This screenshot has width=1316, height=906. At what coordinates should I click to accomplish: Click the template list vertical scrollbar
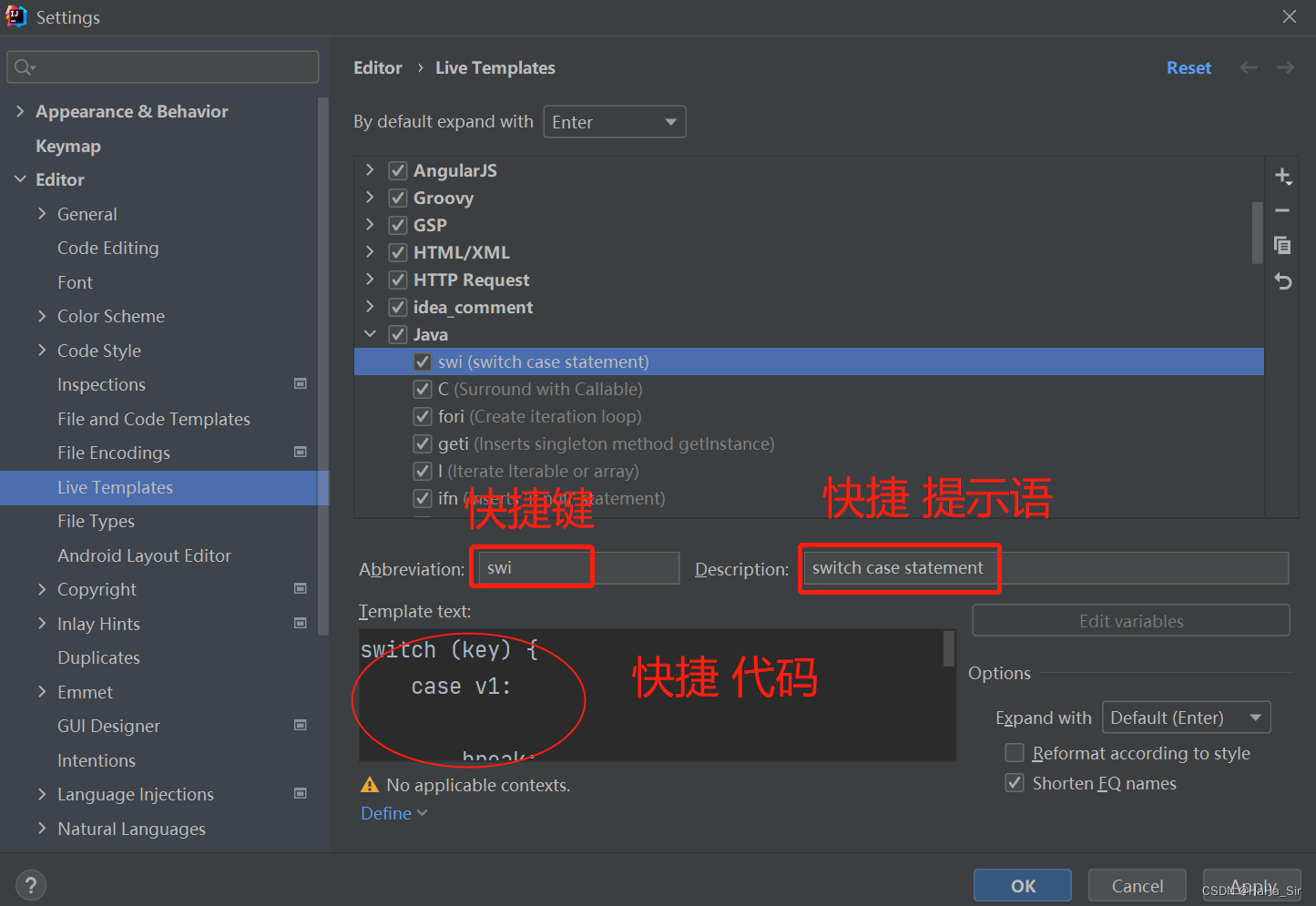1258,232
